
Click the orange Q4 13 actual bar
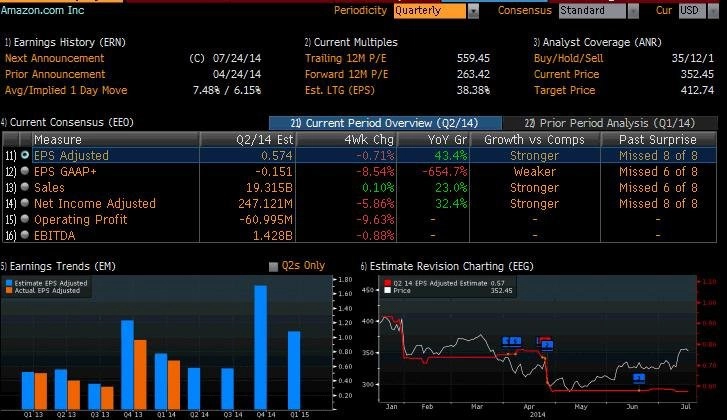(140, 375)
